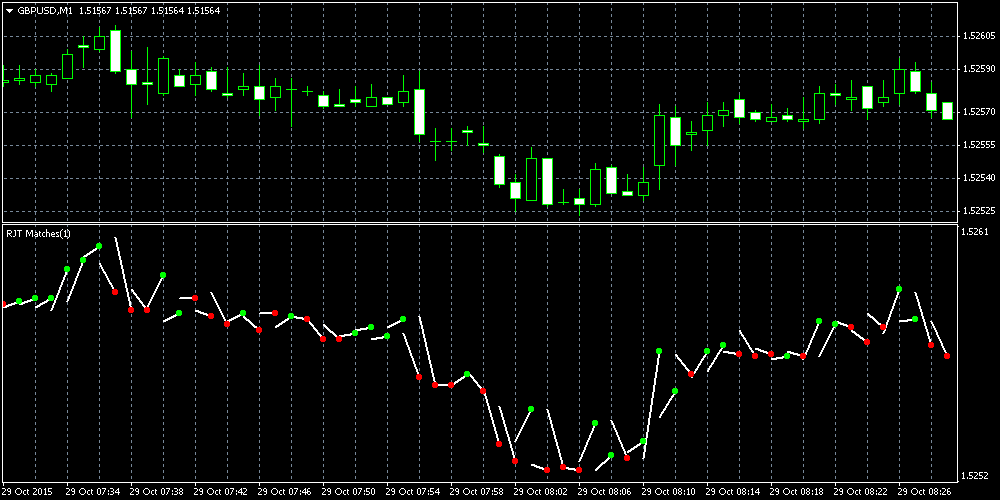Click the 1.52540 price scale label
Image resolution: width=1000 pixels, height=500 pixels.
978,177
